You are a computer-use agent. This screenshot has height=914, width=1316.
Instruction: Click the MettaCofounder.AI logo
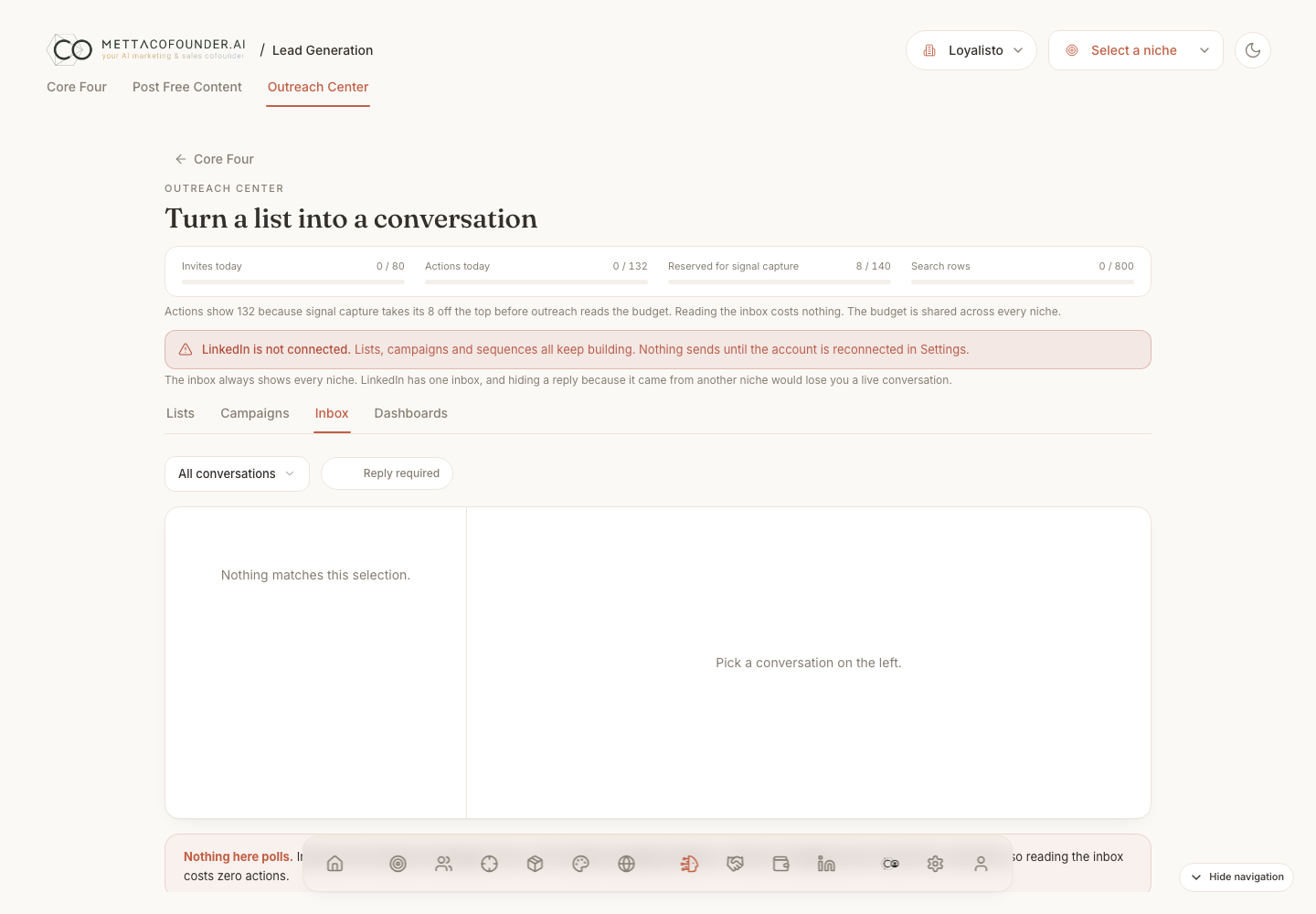[146, 49]
